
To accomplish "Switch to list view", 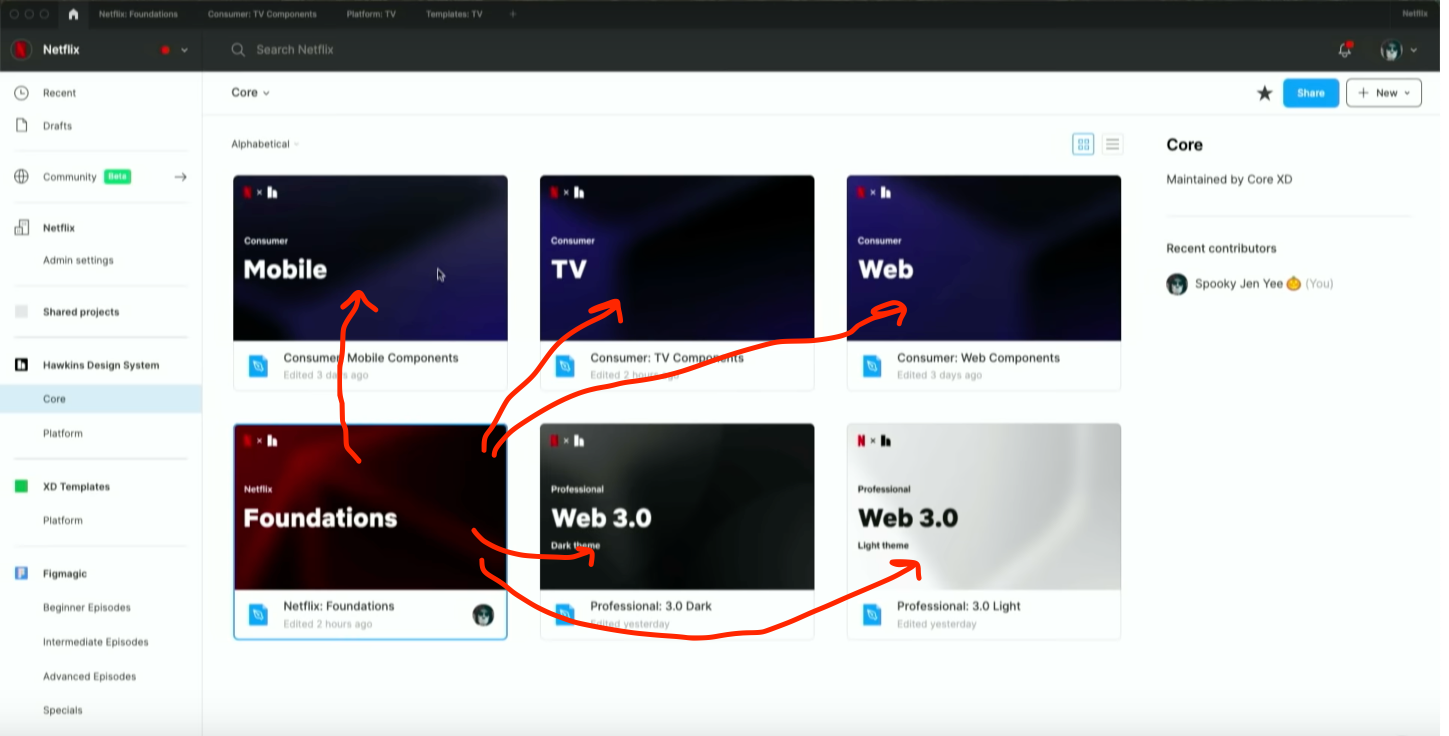I will (x=1112, y=145).
